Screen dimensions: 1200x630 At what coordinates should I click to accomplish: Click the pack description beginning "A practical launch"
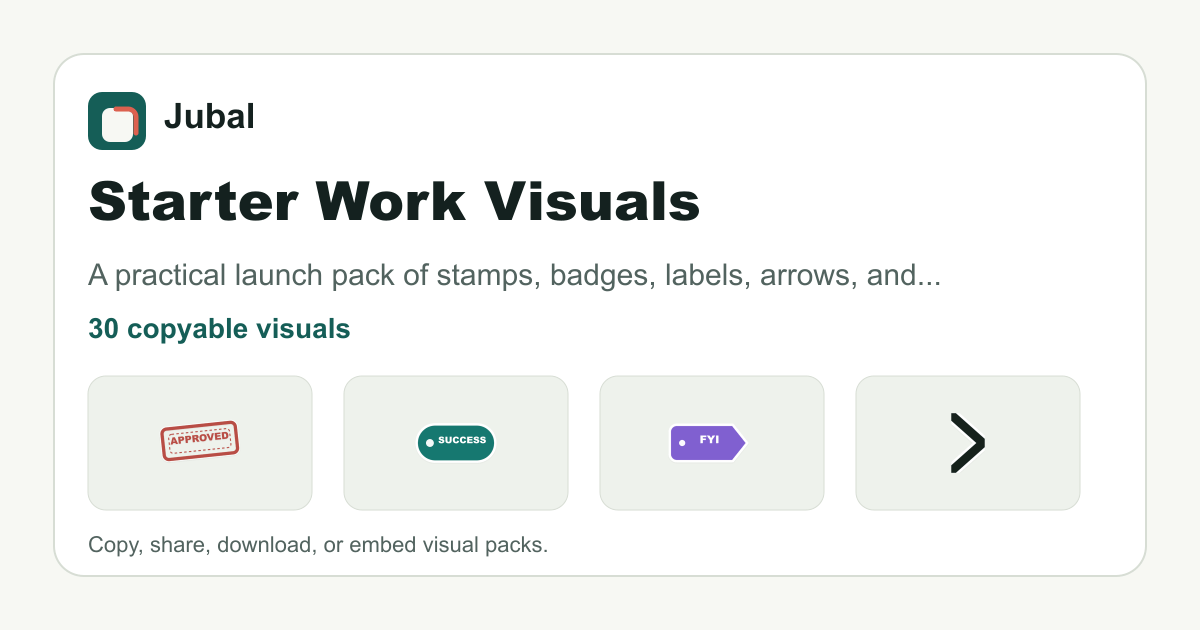point(515,276)
